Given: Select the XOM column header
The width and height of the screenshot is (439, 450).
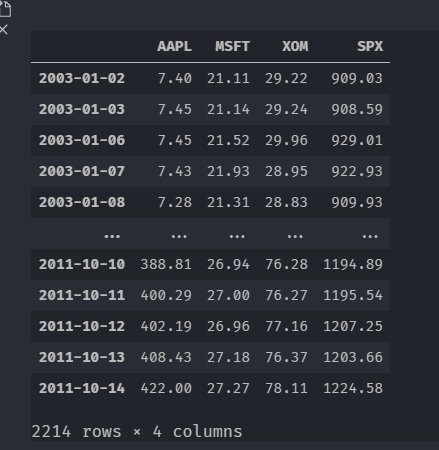Looking at the screenshot, I should [295, 46].
